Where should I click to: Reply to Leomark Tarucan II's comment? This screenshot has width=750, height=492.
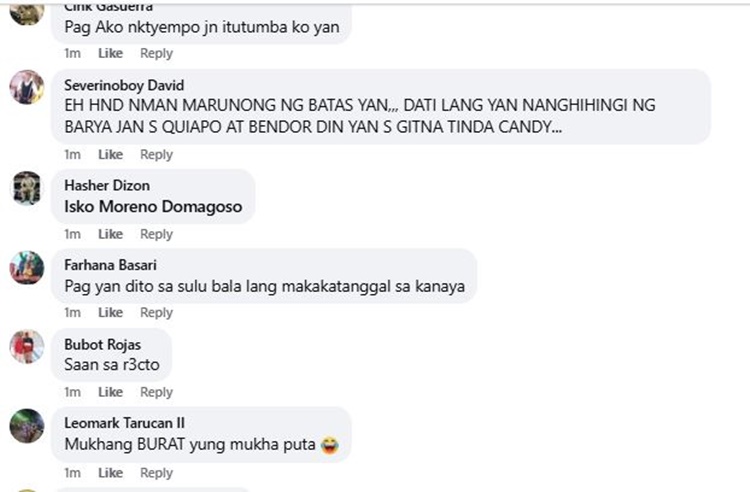coord(156,472)
